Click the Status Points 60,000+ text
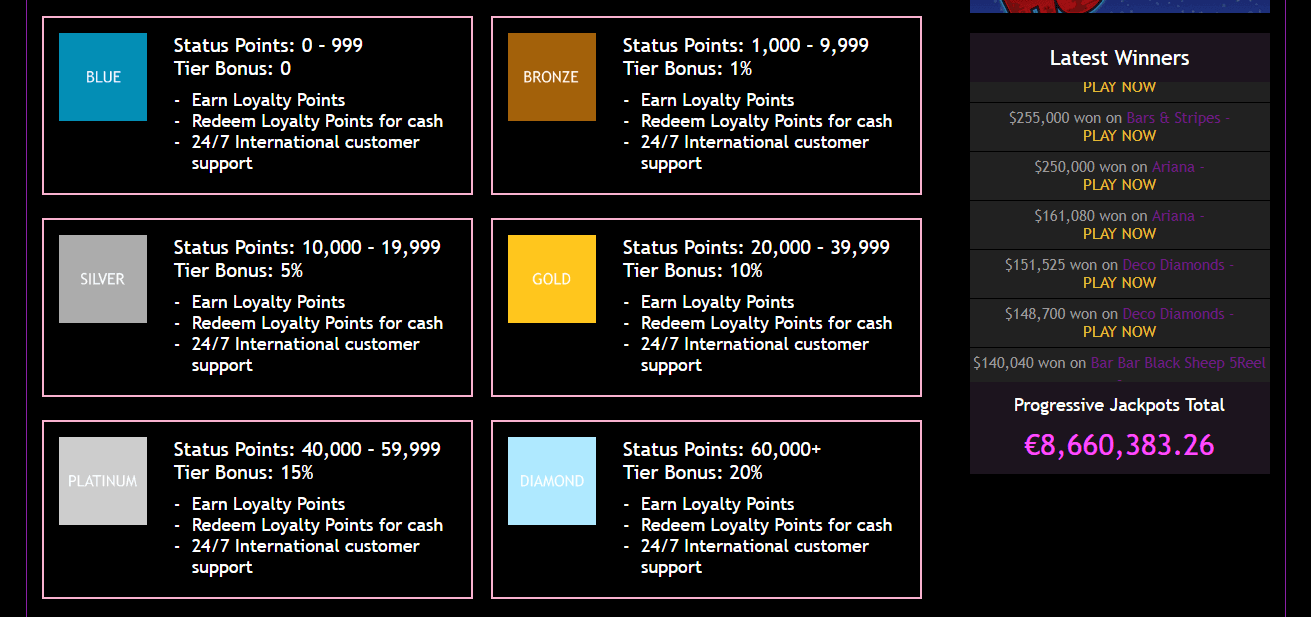Image resolution: width=1311 pixels, height=617 pixels. coord(721,450)
